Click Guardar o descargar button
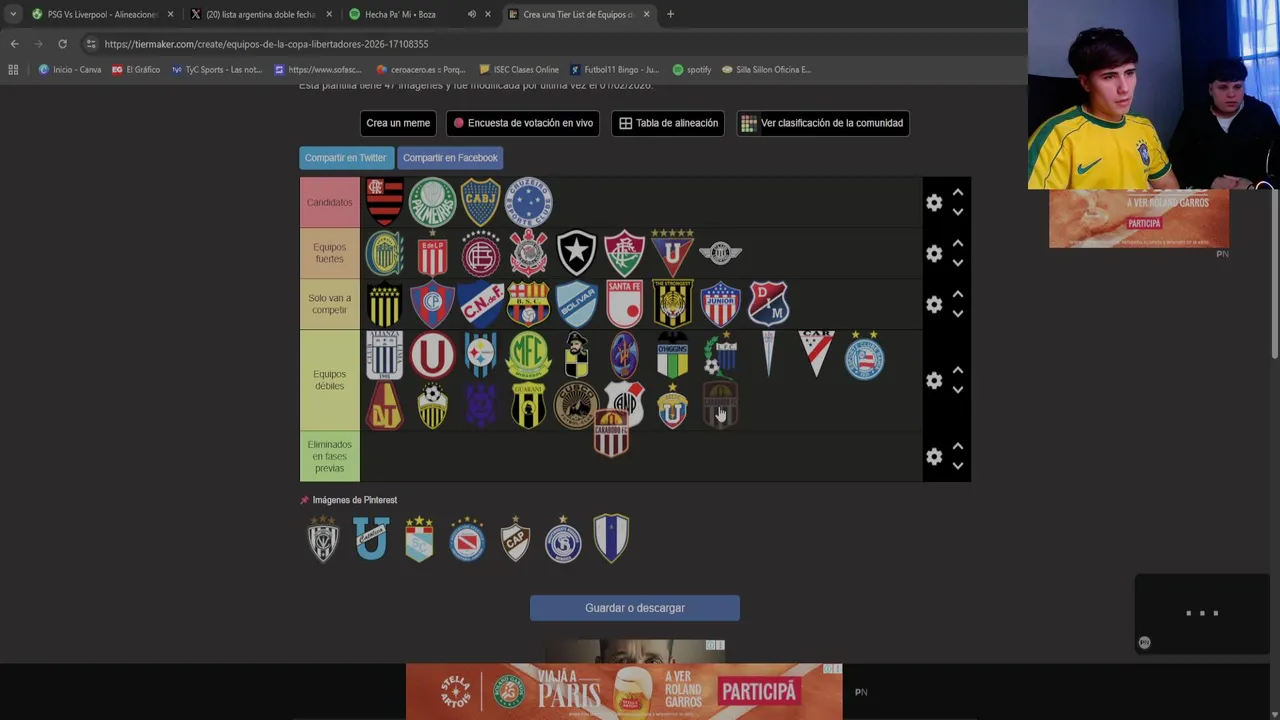Screen dimensions: 1280x720 (635, 608)
